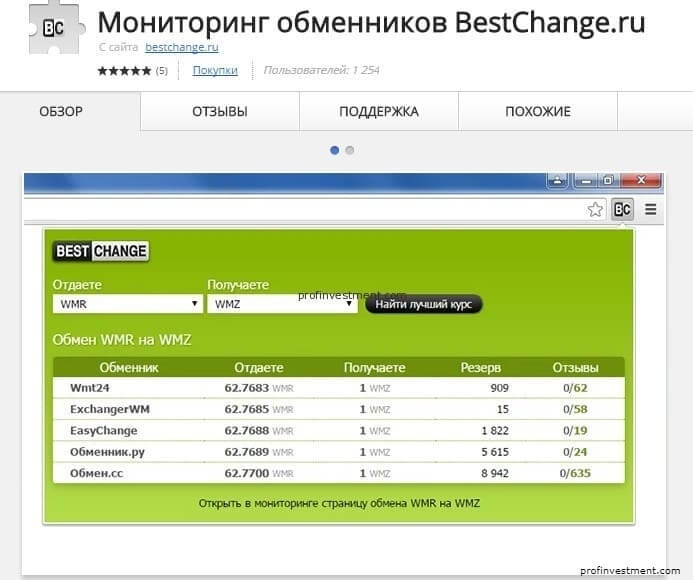Switch to the ОБЗОР tab
The height and width of the screenshot is (580, 693).
click(61, 111)
